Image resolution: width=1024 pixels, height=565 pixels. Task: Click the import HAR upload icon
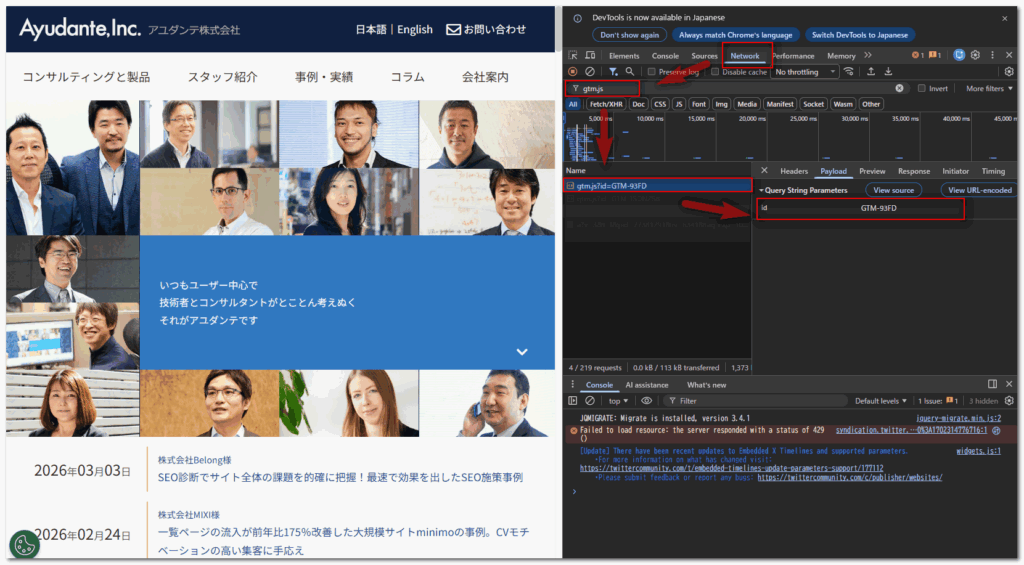coord(870,72)
